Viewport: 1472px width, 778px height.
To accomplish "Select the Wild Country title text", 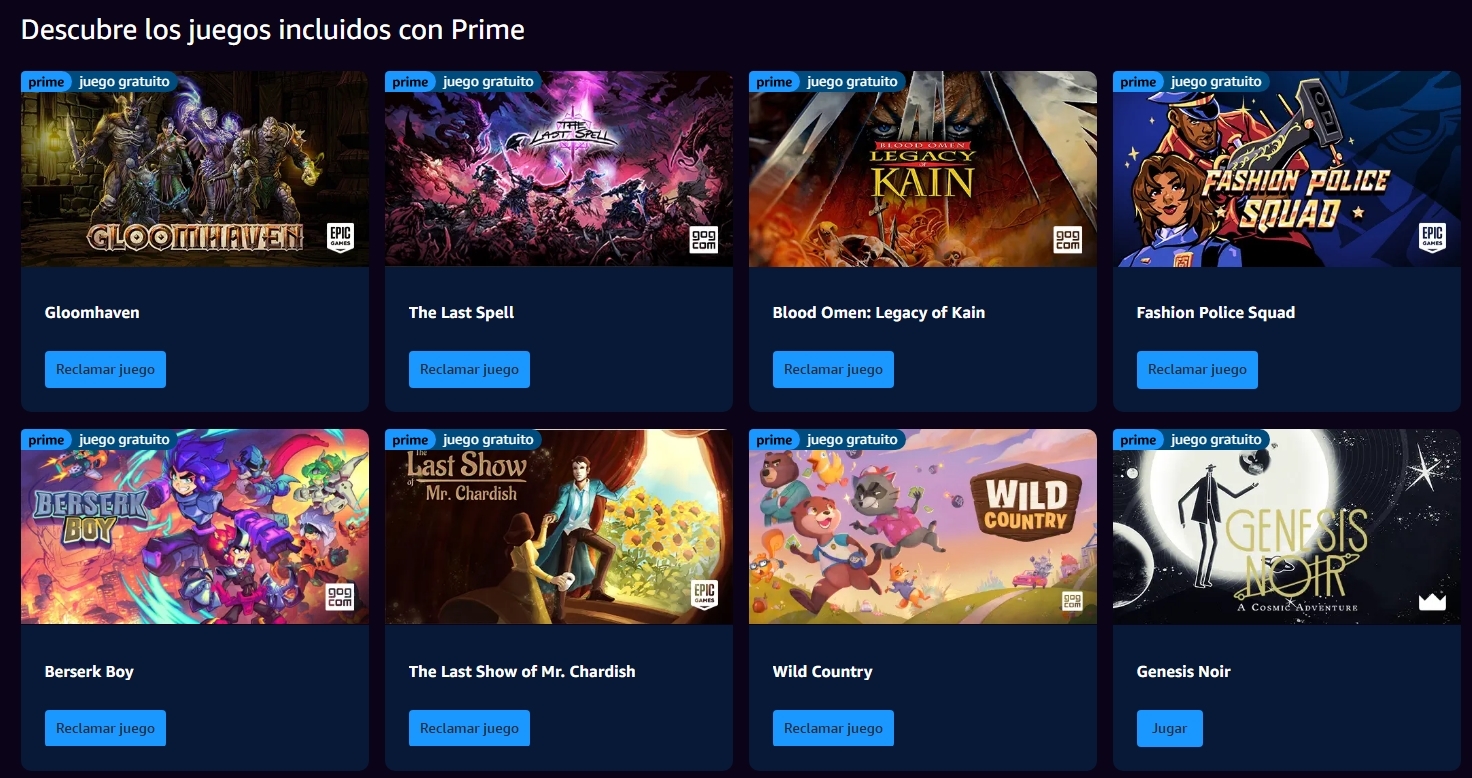I will click(822, 672).
